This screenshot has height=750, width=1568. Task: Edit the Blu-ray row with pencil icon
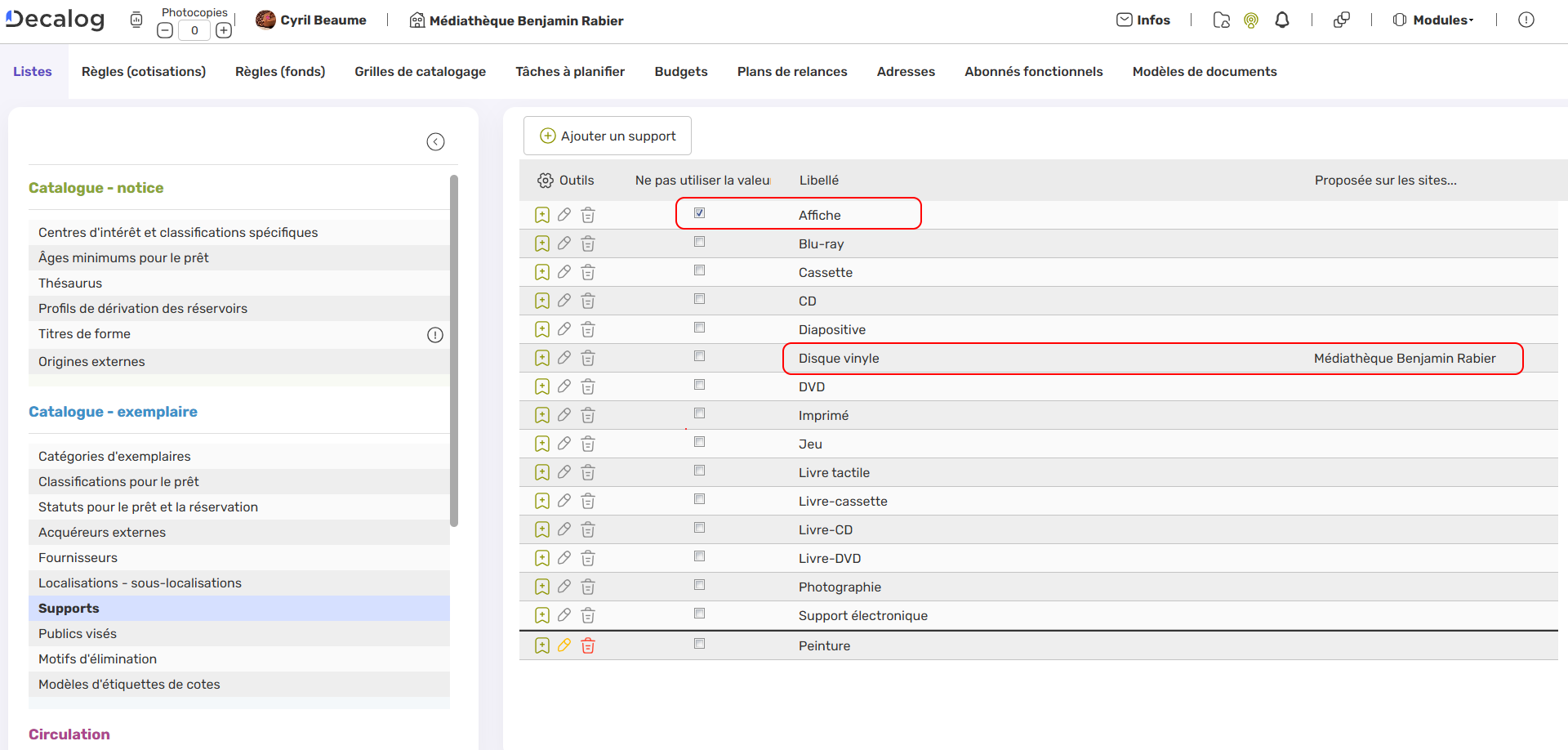pos(564,243)
